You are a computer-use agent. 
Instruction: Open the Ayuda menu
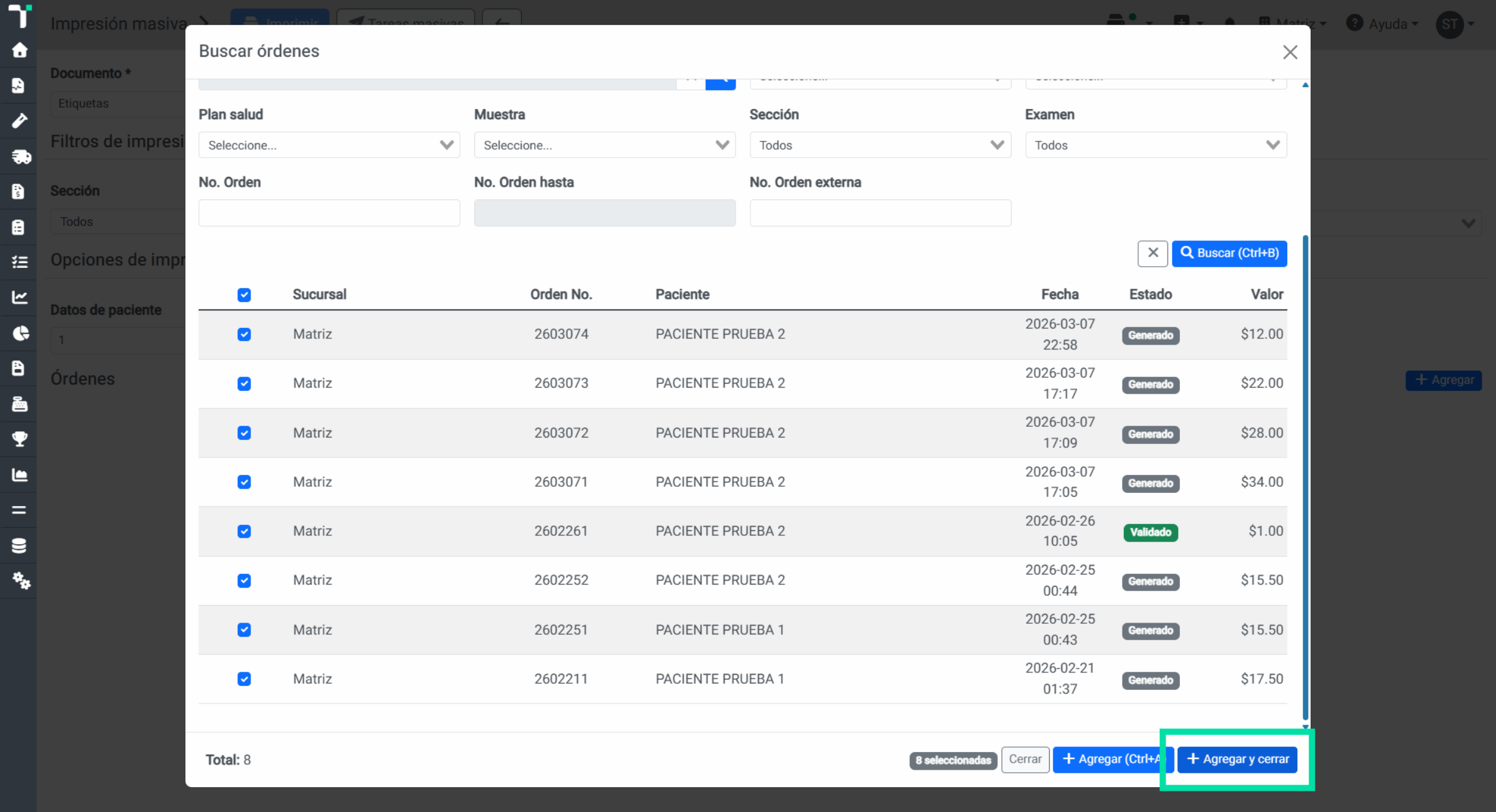pos(1383,24)
